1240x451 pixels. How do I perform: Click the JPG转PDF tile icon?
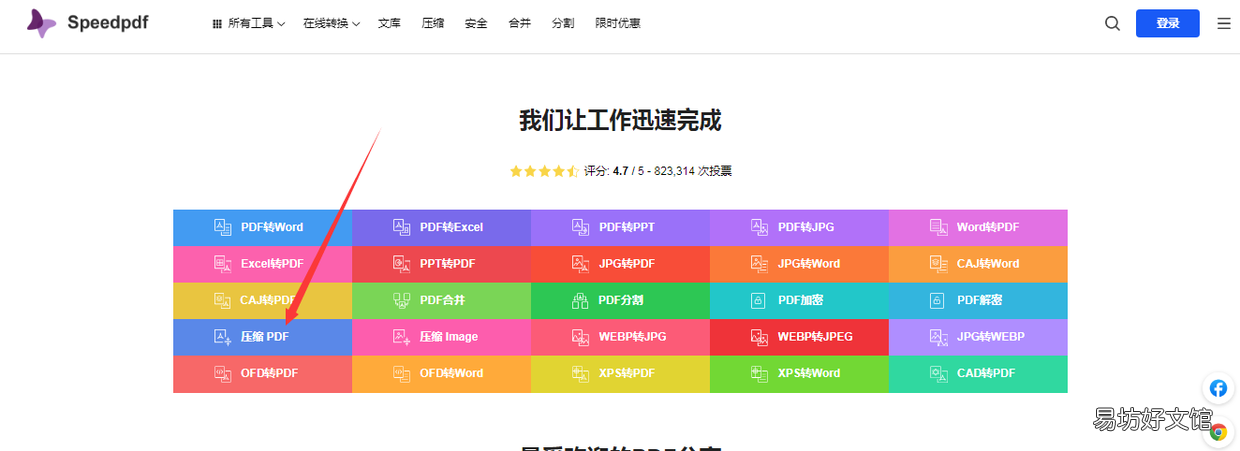click(580, 264)
